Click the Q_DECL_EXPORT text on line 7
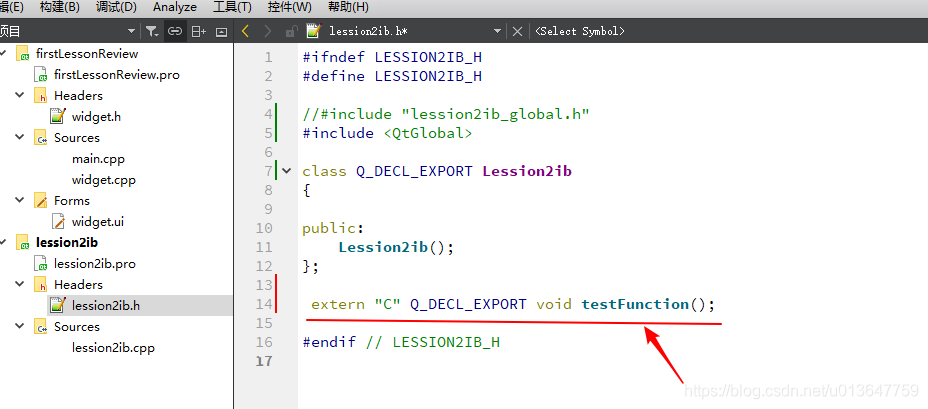This screenshot has height=409, width=928. [x=414, y=171]
